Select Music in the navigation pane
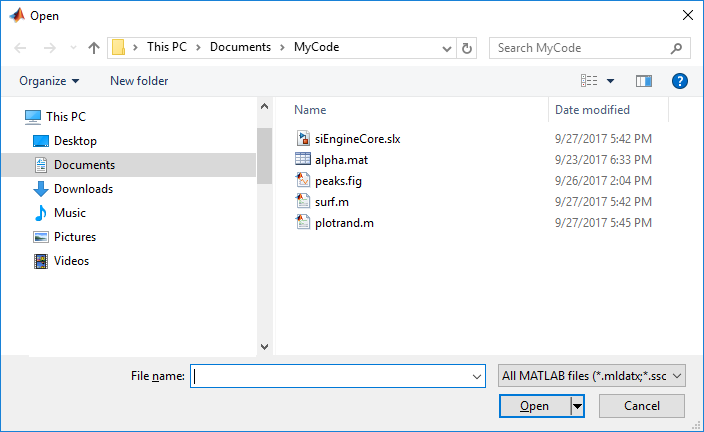The height and width of the screenshot is (432, 704). click(70, 212)
